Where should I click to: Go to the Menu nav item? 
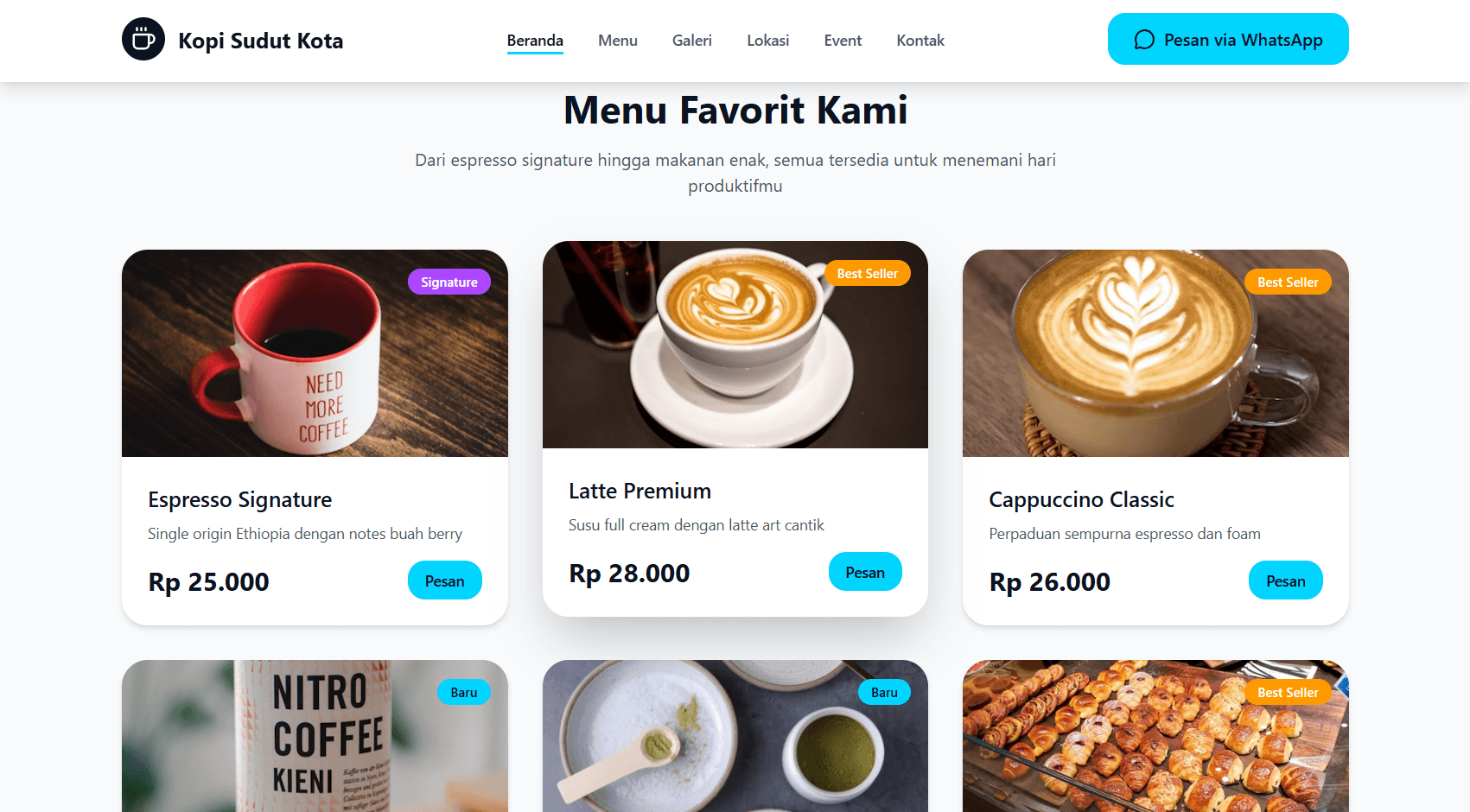[618, 41]
